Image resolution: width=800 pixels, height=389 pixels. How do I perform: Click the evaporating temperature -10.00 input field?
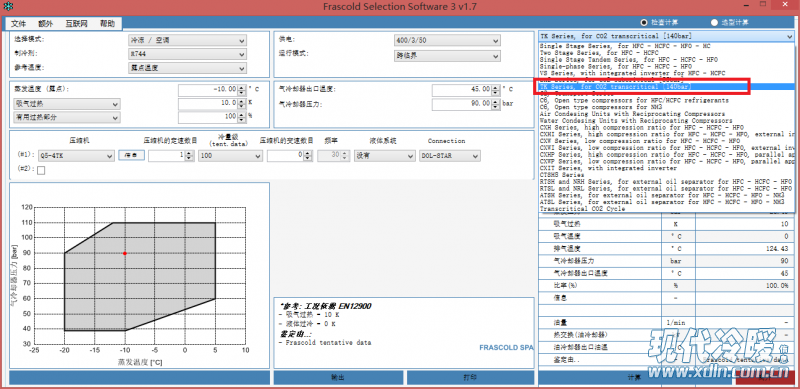coord(208,90)
